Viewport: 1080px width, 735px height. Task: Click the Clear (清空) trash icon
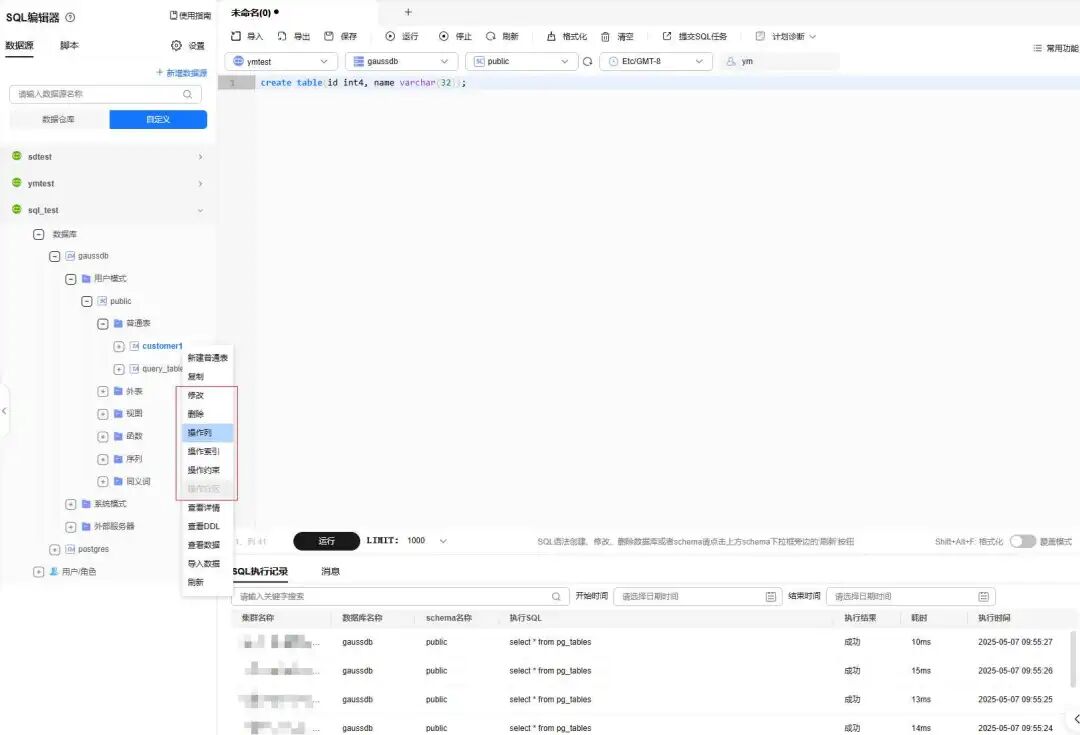(605, 37)
